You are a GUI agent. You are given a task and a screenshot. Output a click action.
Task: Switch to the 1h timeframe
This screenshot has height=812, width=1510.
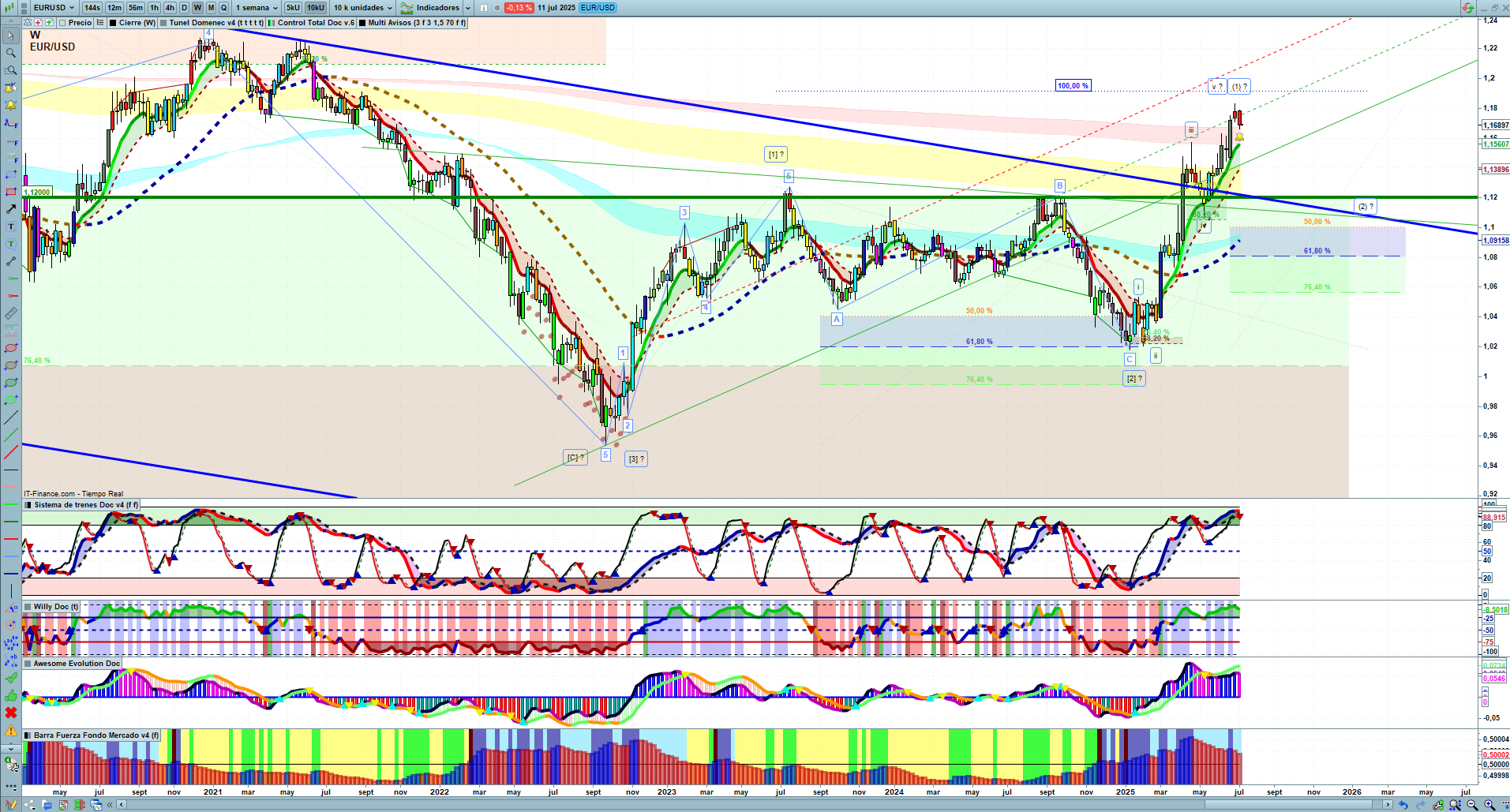pos(154,8)
